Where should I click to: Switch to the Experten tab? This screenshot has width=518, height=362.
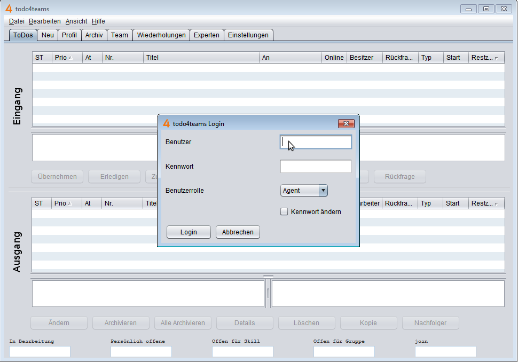[x=206, y=35]
